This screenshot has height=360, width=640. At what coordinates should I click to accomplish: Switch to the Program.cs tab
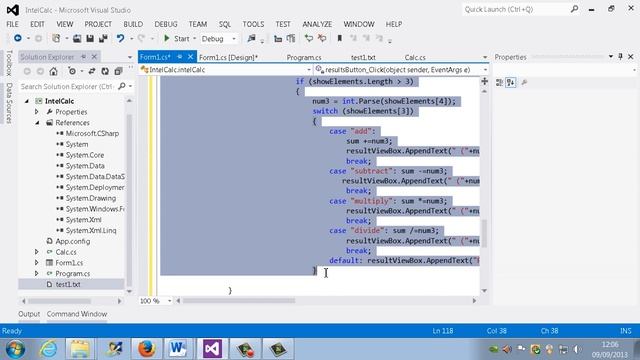point(304,58)
